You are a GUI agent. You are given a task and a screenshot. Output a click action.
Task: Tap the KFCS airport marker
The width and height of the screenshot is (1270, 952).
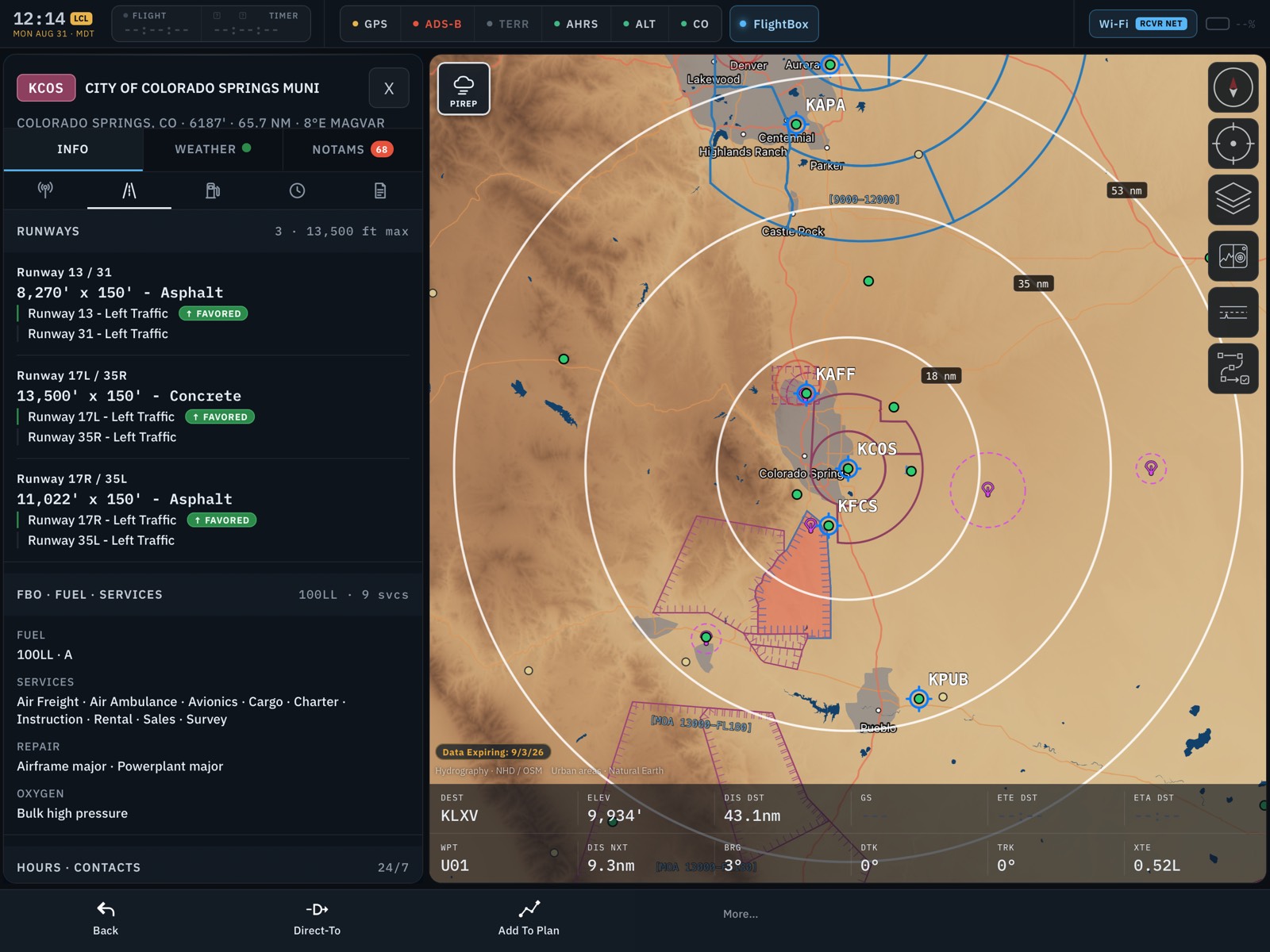pyautogui.click(x=828, y=525)
